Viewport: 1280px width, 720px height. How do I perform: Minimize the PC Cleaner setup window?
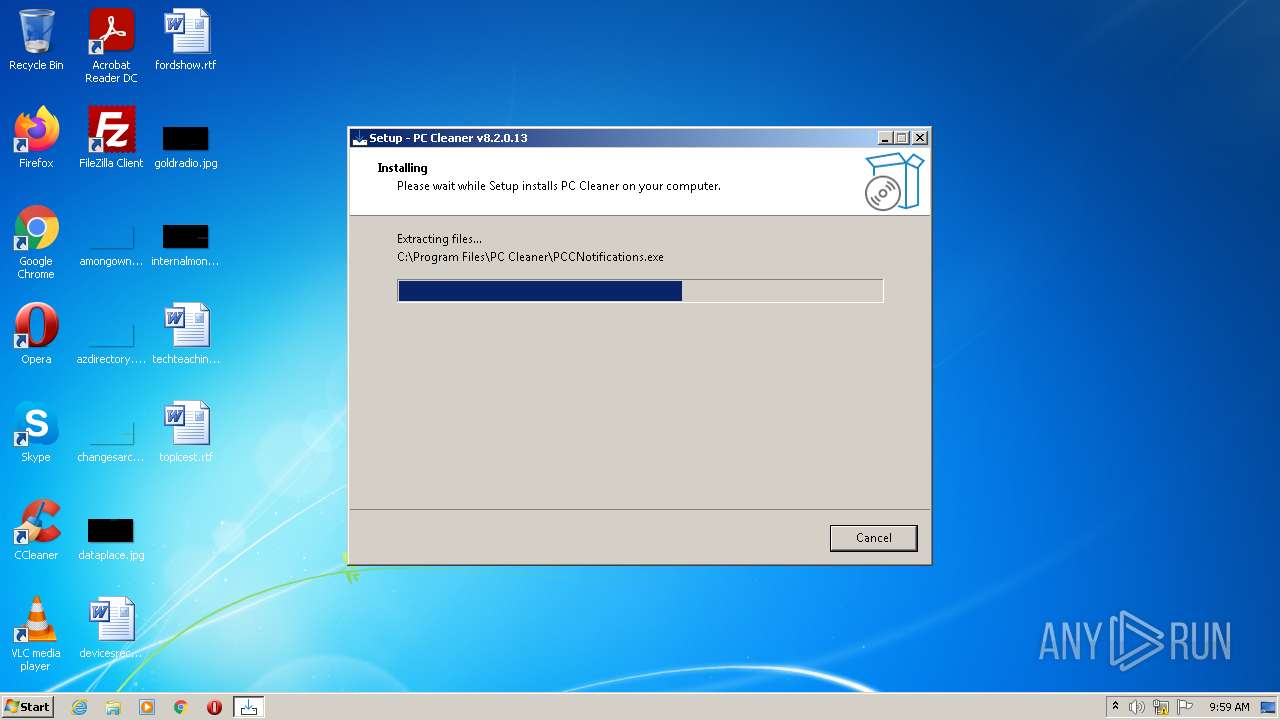coord(885,138)
